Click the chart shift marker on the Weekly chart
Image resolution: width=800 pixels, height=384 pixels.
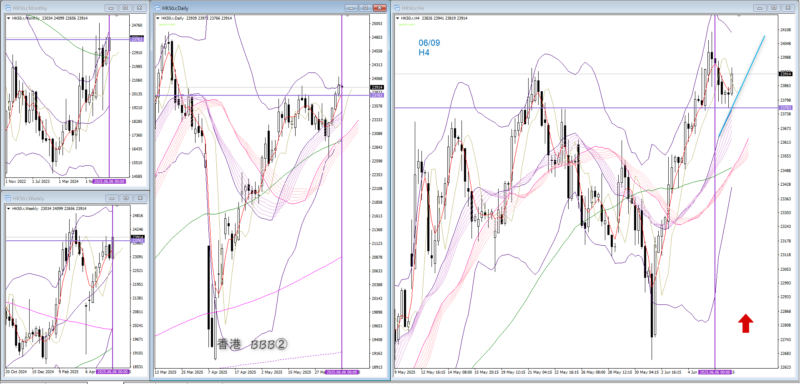pos(117,206)
